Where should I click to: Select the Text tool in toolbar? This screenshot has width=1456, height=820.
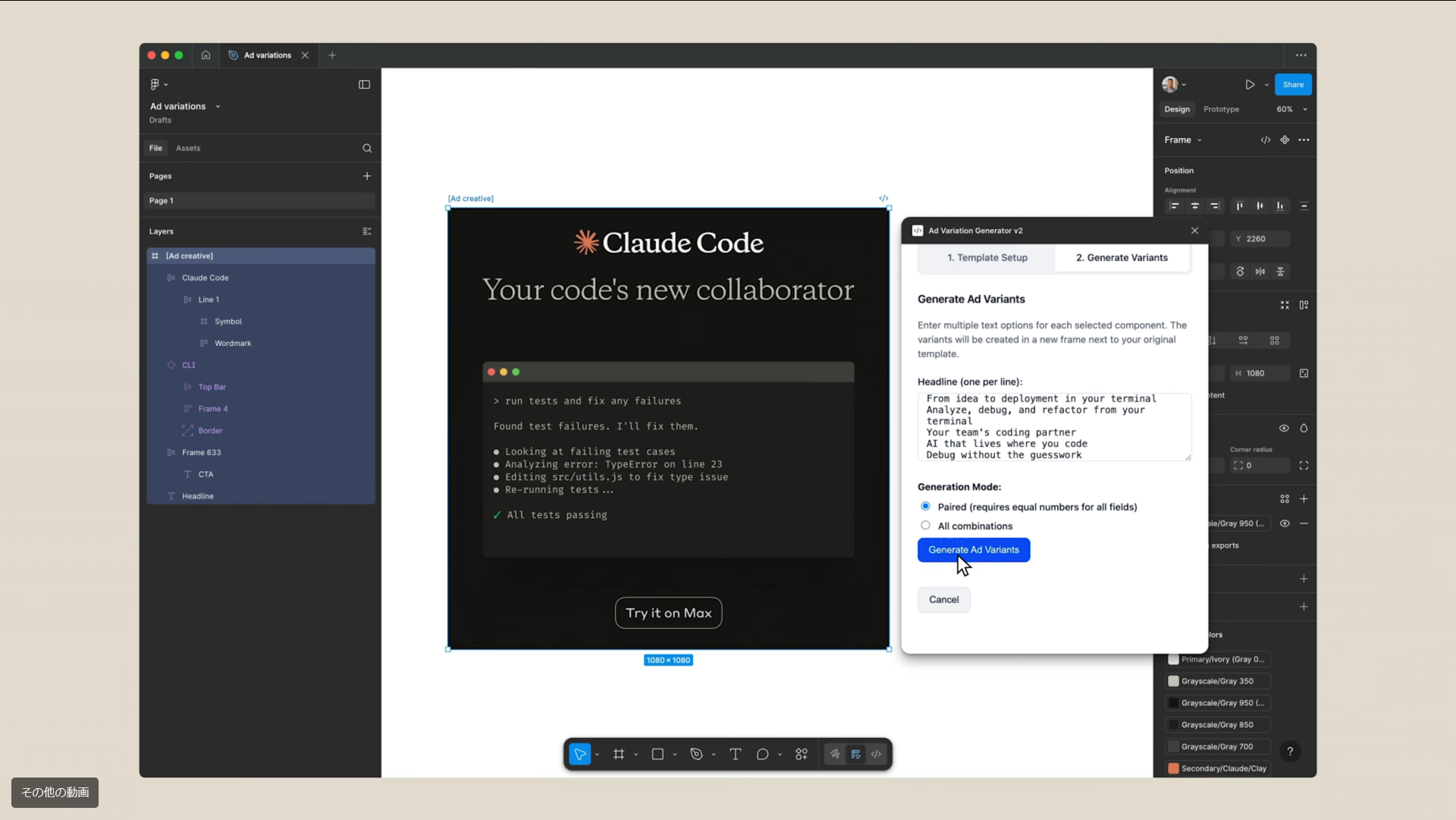pyautogui.click(x=735, y=754)
